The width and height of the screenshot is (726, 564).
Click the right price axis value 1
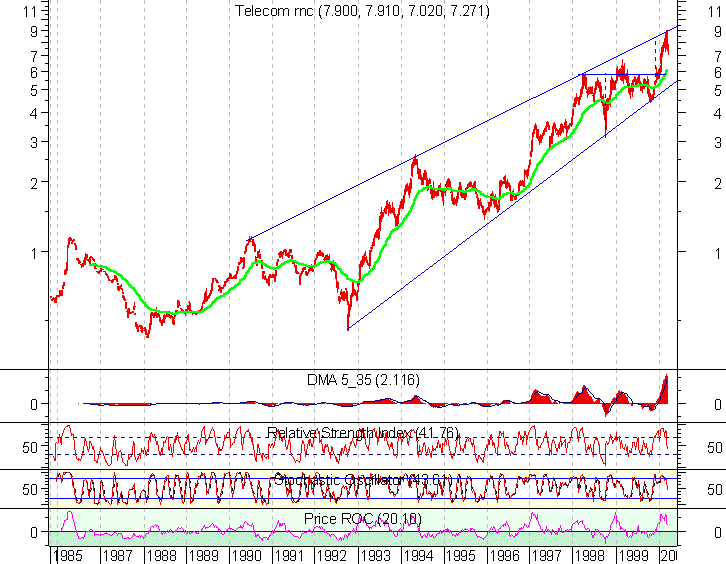click(718, 253)
